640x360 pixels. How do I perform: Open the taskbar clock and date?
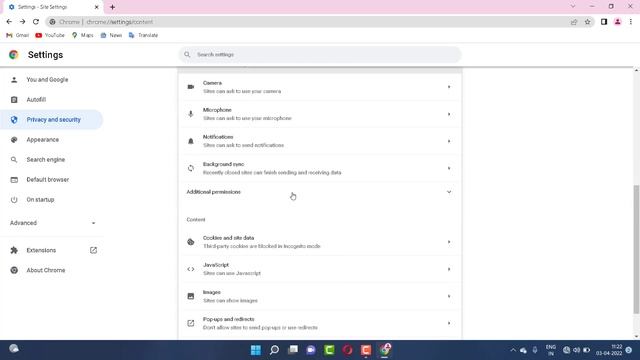click(x=609, y=350)
